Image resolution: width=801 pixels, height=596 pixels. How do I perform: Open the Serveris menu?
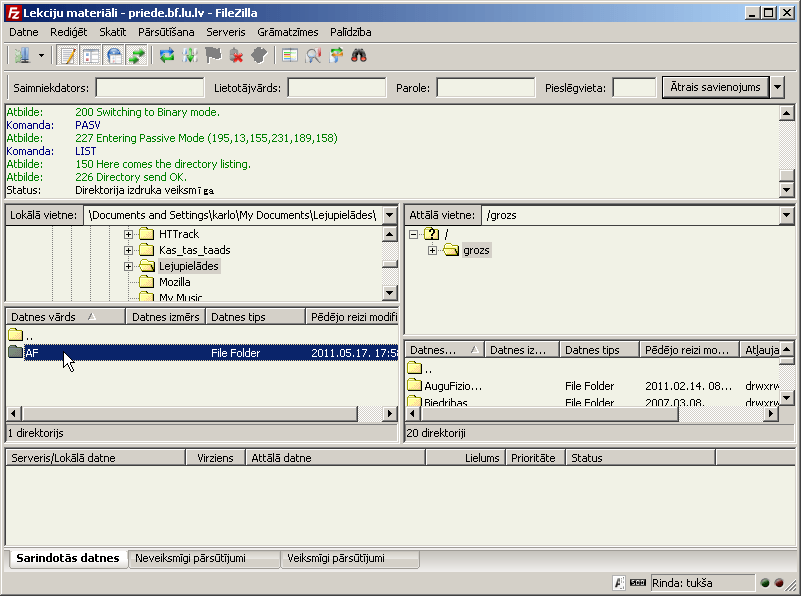pos(226,32)
